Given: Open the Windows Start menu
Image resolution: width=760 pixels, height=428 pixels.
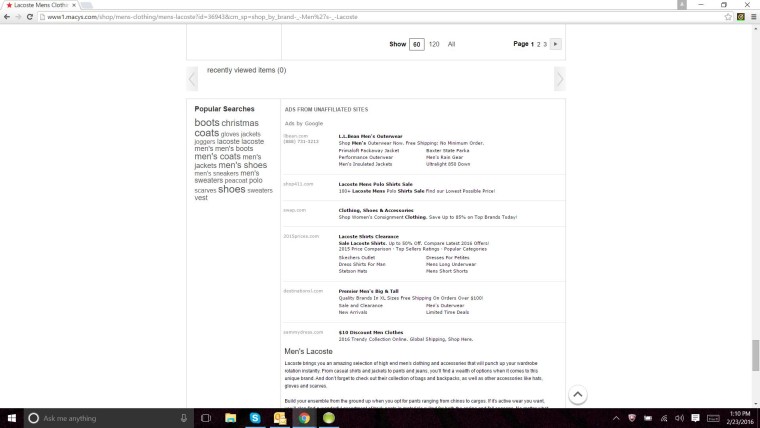Looking at the screenshot, I should (x=12, y=418).
